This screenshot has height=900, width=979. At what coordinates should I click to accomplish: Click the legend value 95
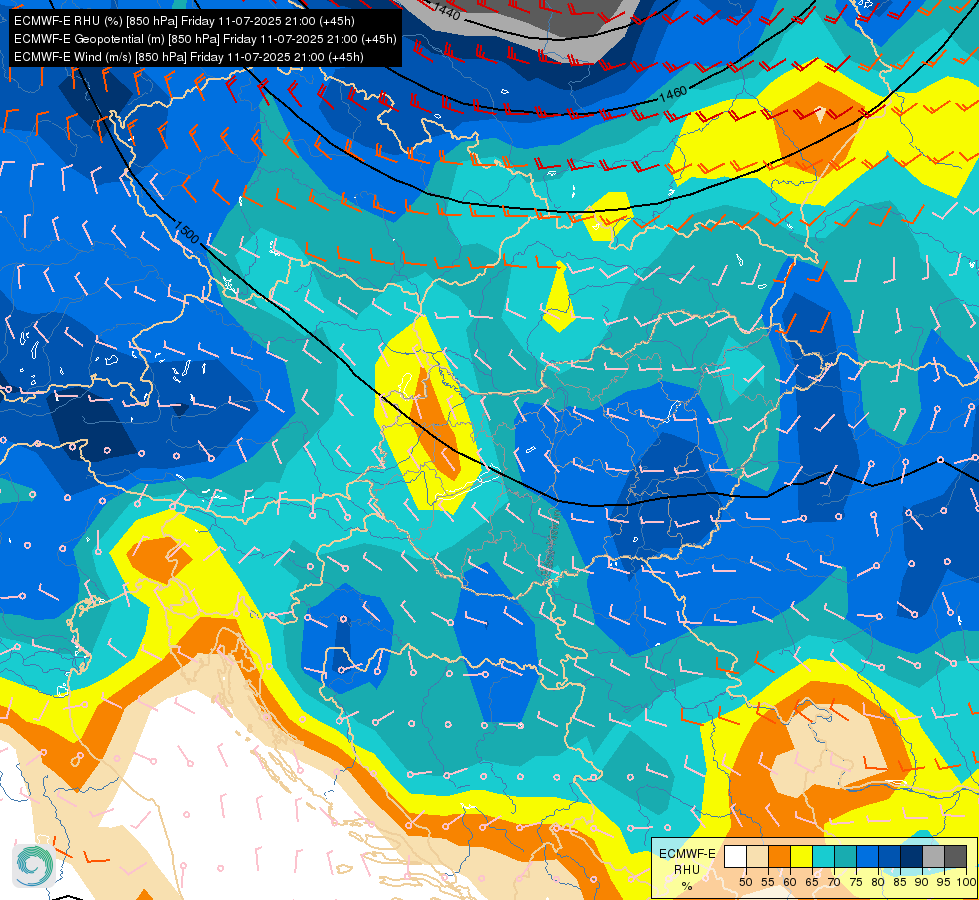click(944, 882)
